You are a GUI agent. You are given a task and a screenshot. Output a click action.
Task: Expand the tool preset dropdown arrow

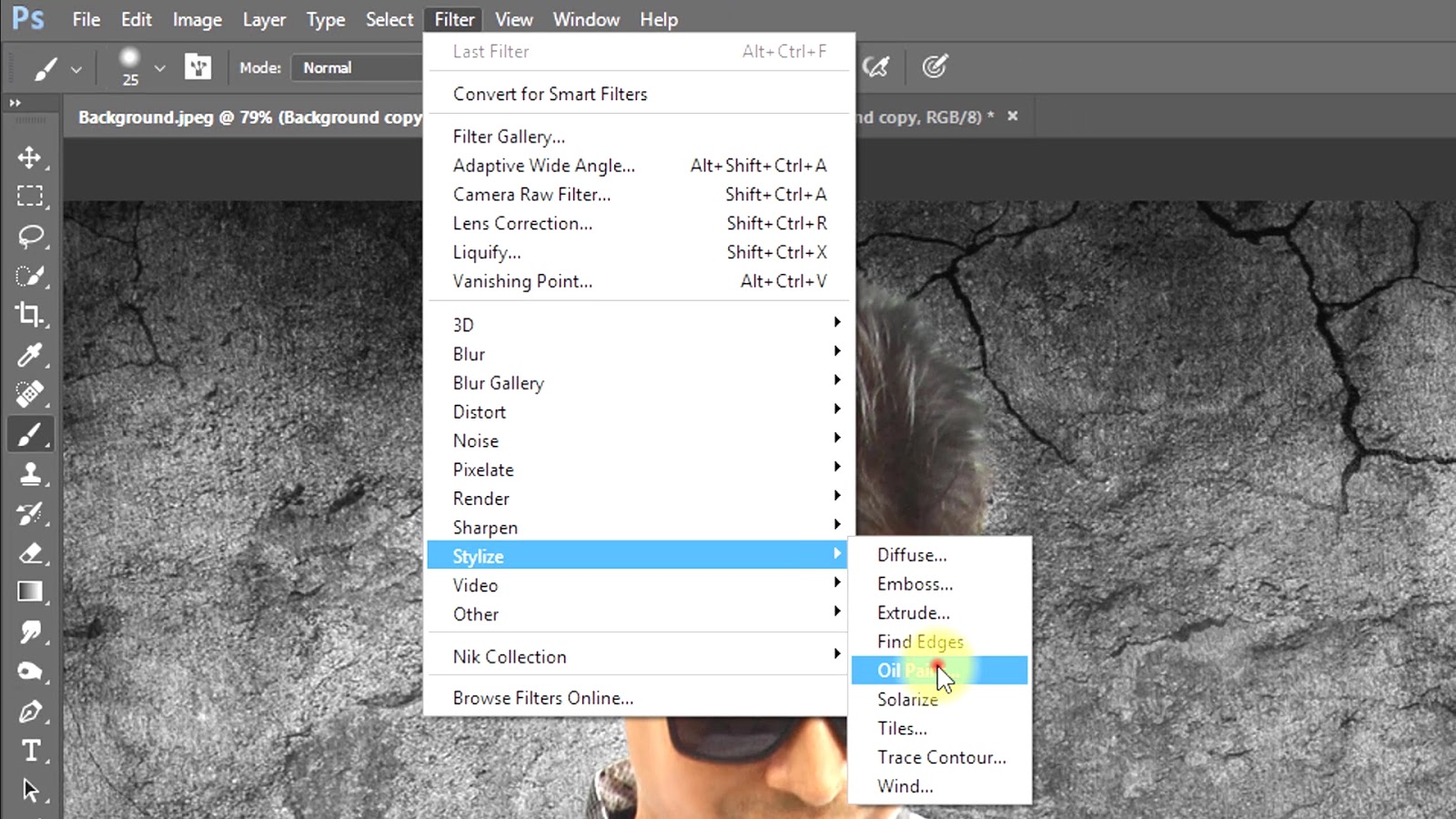coord(76,68)
